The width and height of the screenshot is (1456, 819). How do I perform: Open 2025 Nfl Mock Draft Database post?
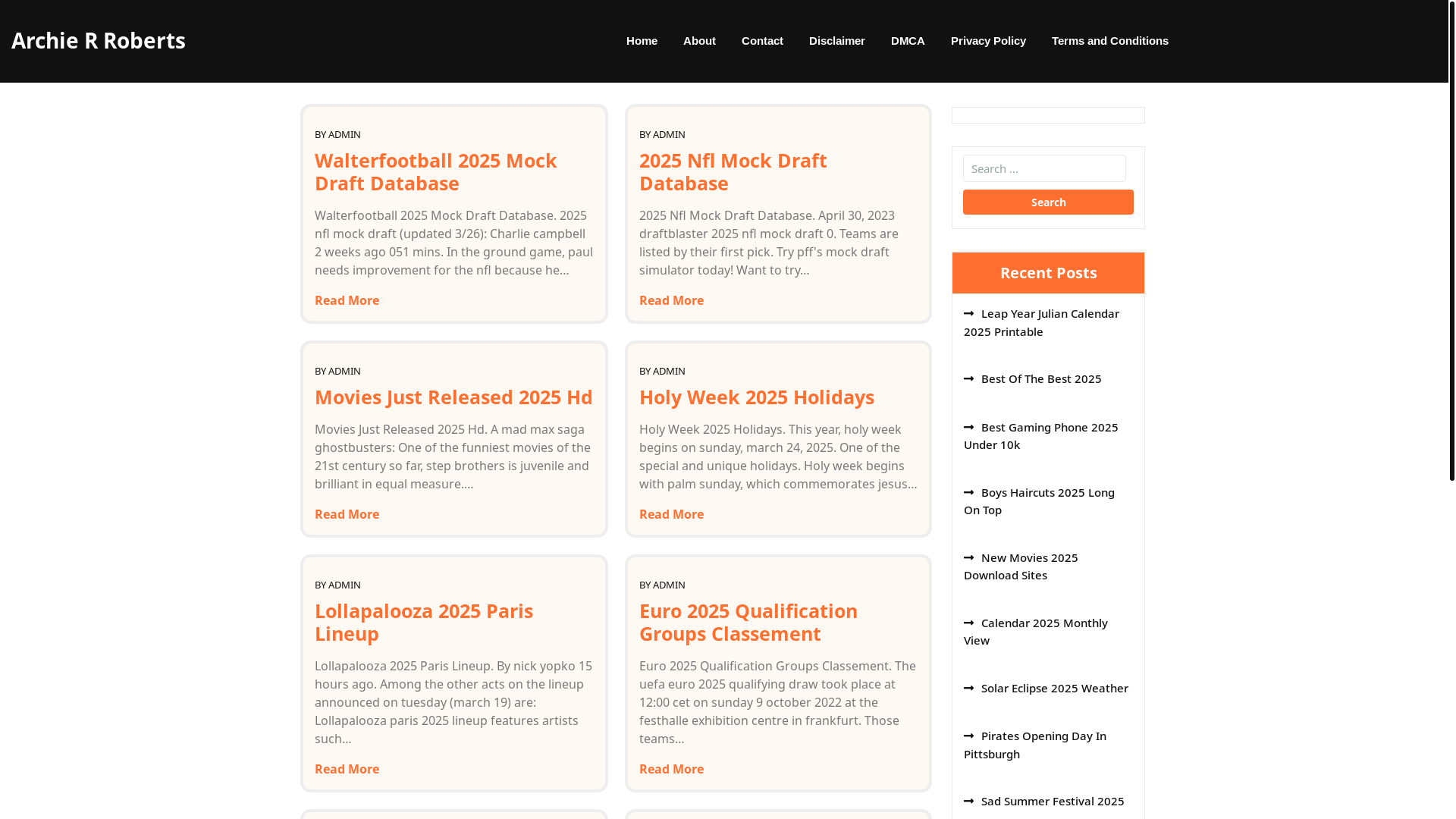[733, 171]
